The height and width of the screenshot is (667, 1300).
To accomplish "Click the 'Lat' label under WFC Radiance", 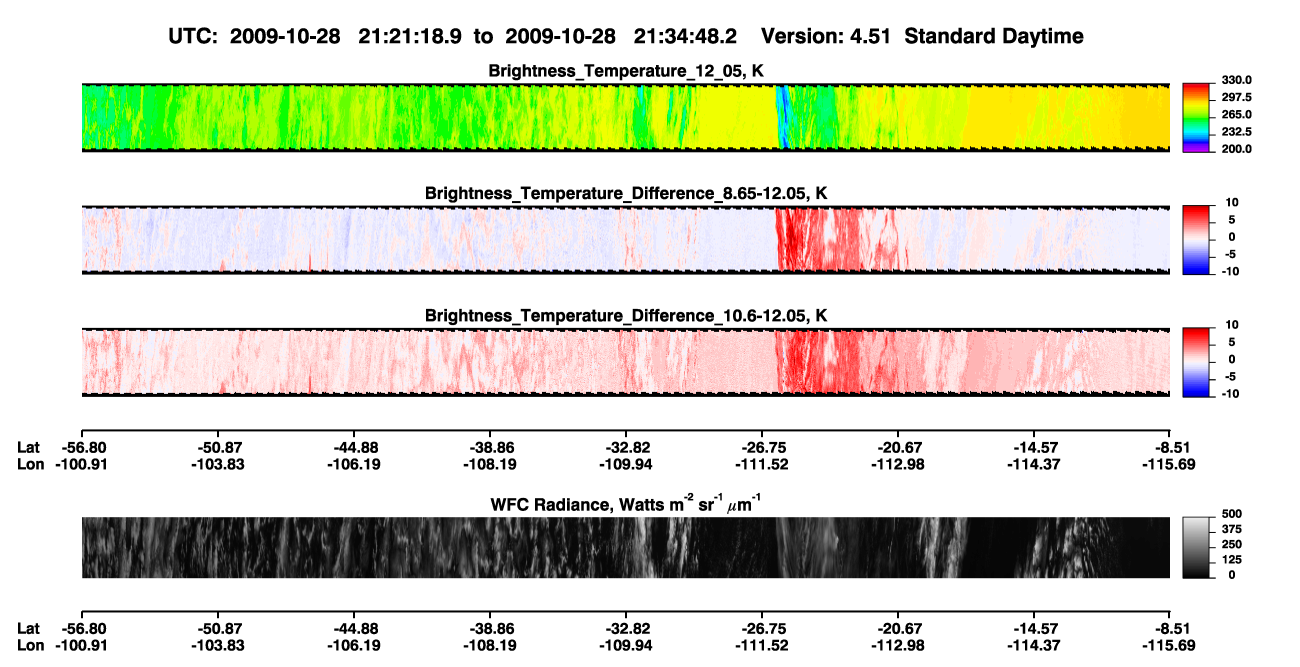I will pos(29,629).
